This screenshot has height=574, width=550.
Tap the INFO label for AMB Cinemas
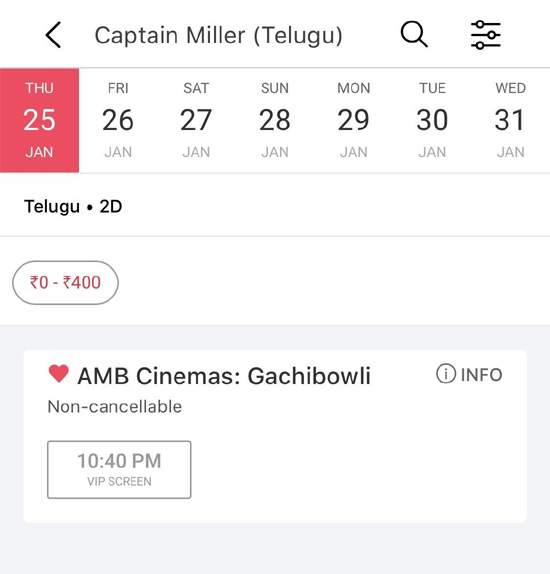(481, 375)
